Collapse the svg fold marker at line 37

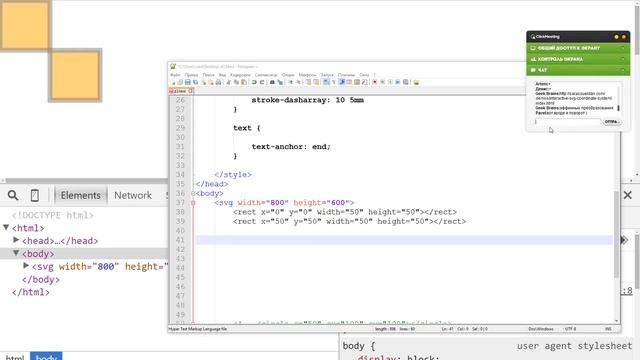[x=193, y=203]
